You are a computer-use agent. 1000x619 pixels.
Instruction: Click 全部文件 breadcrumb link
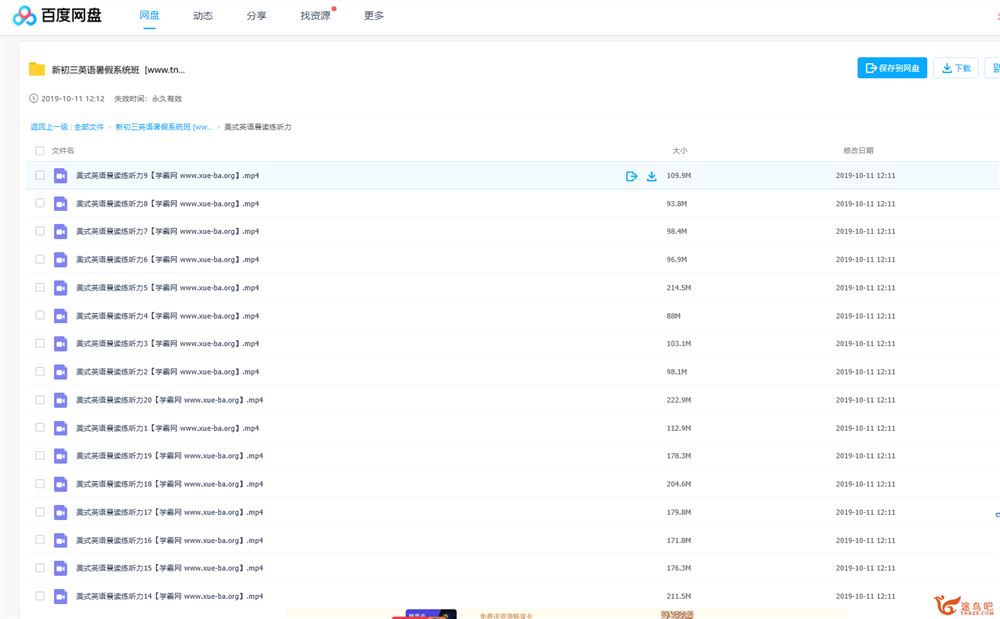tap(89, 127)
